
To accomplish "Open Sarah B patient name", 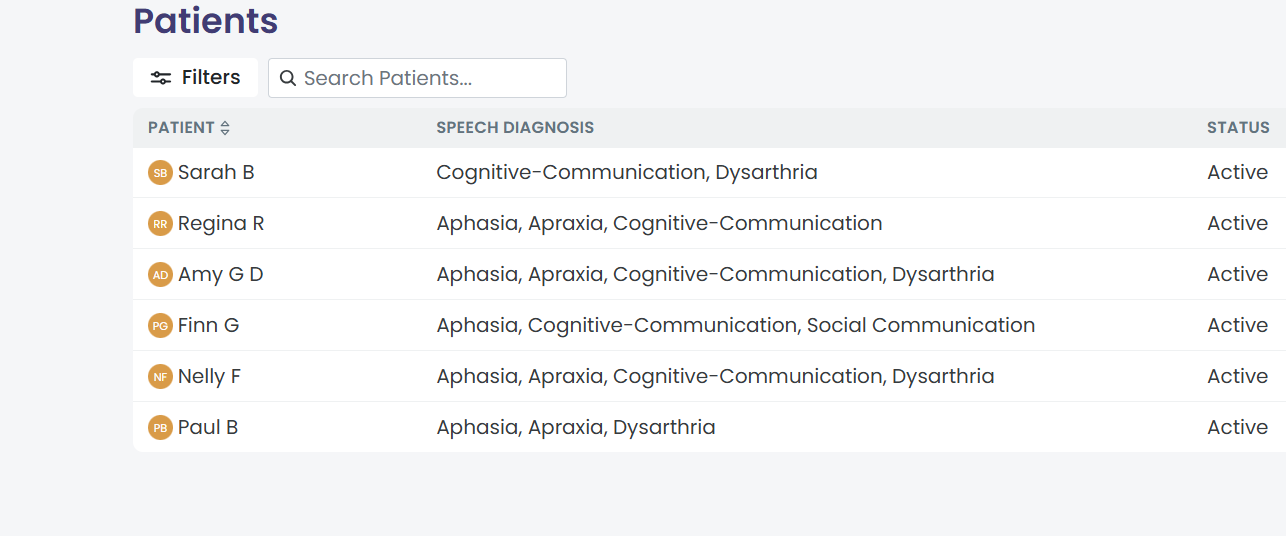I will click(216, 173).
